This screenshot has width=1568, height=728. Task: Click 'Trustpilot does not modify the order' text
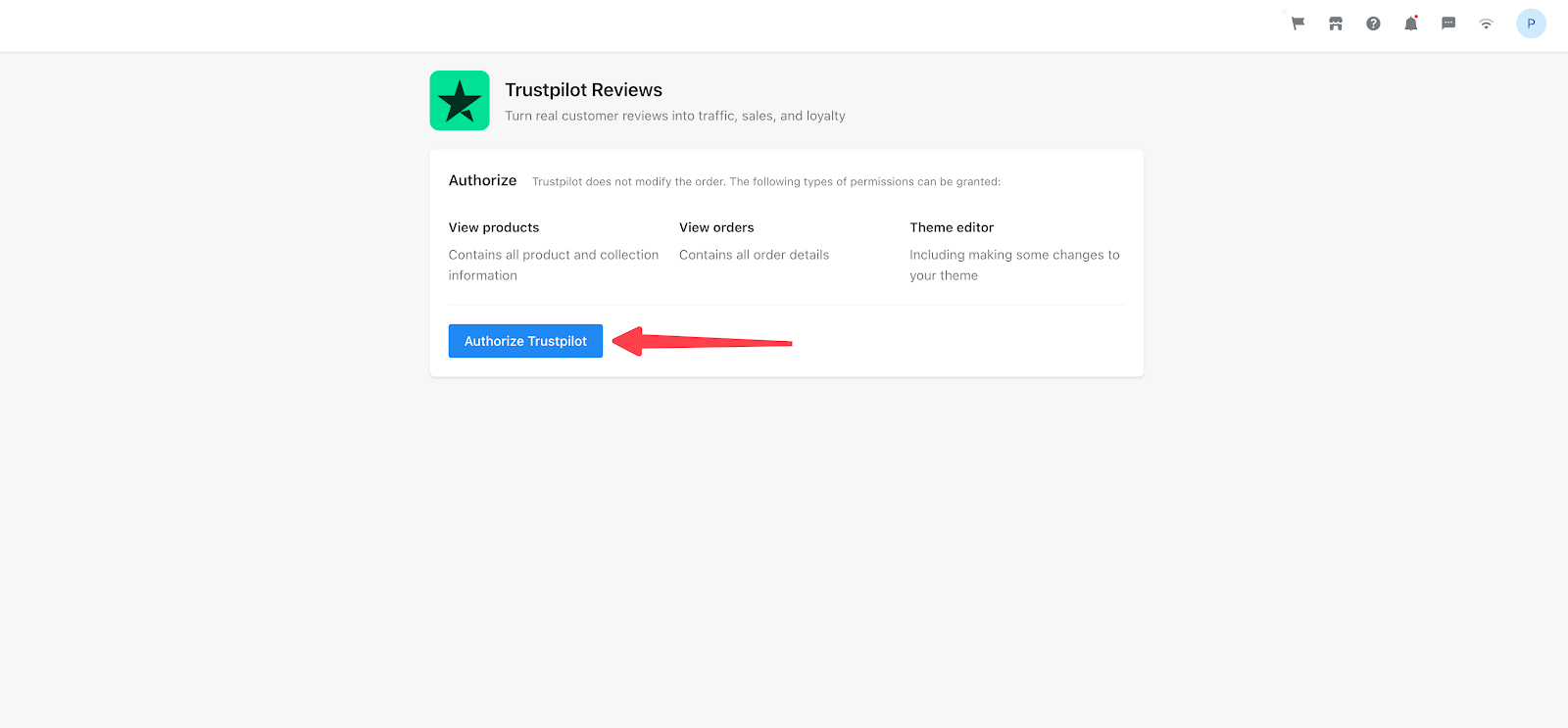pos(766,181)
